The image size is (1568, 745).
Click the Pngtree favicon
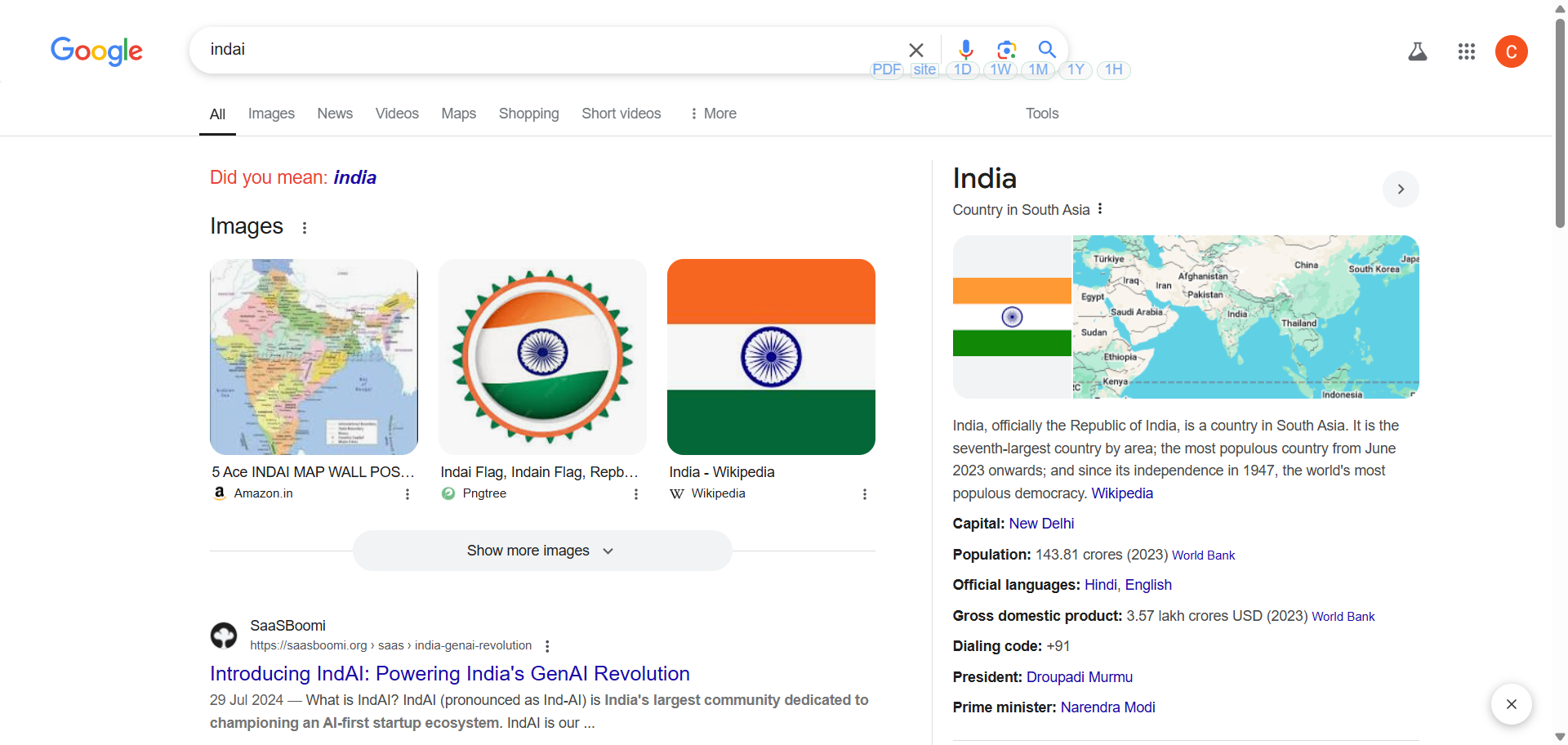tap(448, 493)
